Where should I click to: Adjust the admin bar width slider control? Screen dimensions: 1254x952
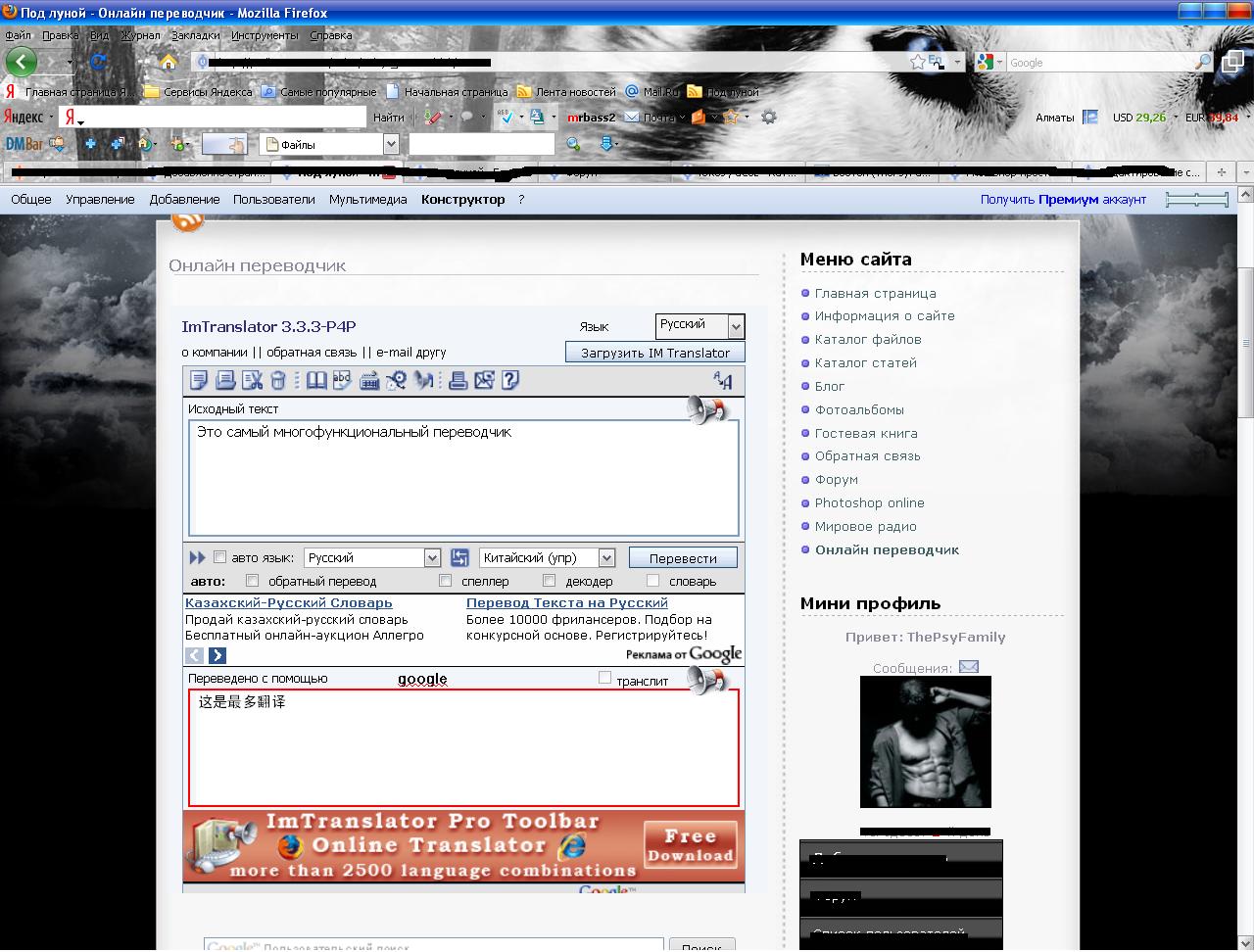[1197, 200]
